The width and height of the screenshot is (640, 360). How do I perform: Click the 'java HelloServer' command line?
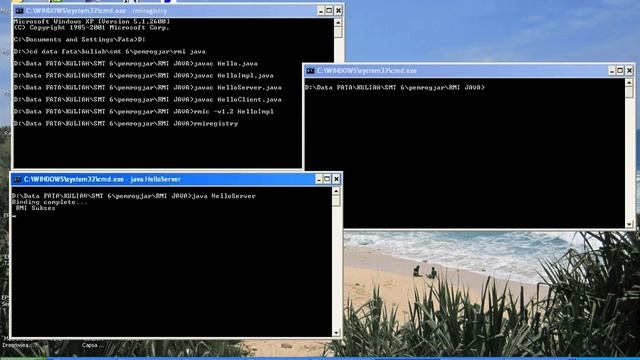tap(133, 196)
